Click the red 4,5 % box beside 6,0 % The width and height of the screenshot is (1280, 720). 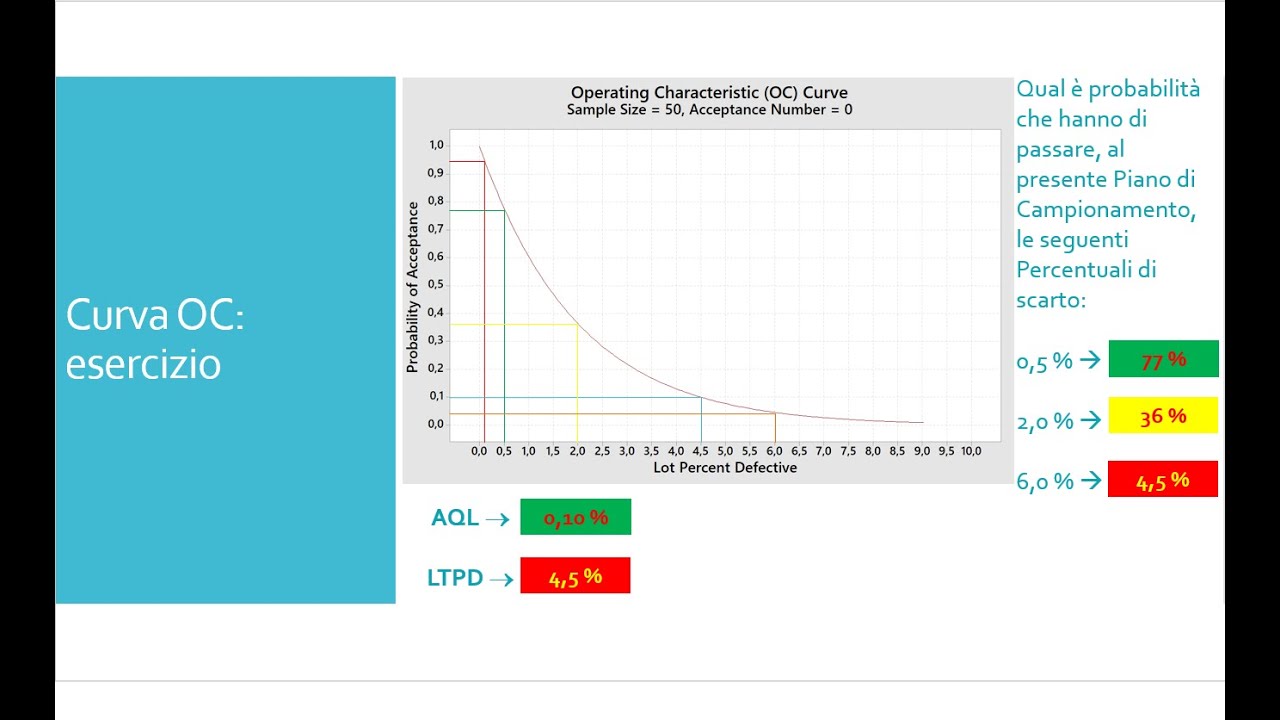1163,479
